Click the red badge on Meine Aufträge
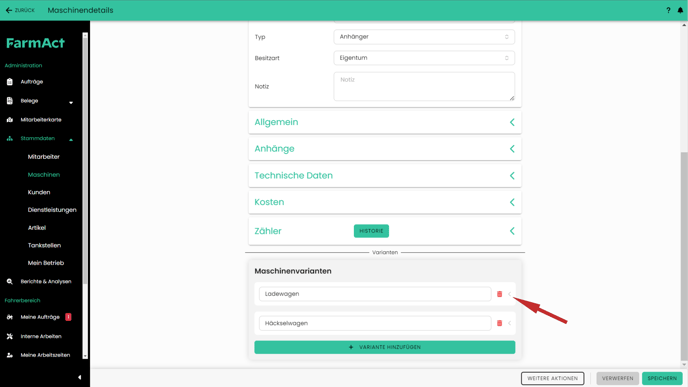The width and height of the screenshot is (688, 387). coord(68,317)
